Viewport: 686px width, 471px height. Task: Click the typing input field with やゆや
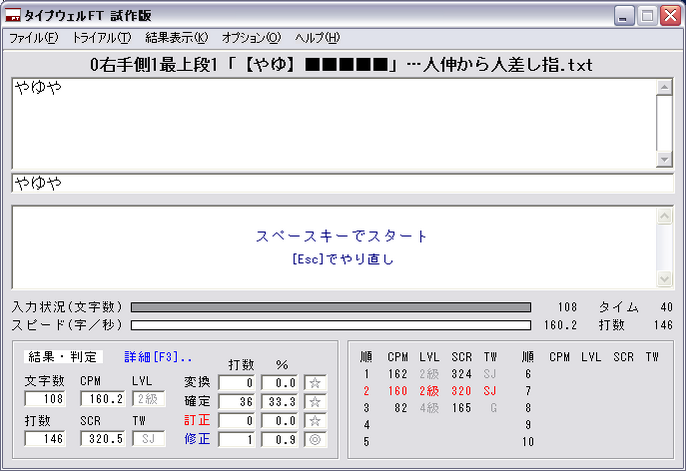pyautogui.click(x=343, y=183)
